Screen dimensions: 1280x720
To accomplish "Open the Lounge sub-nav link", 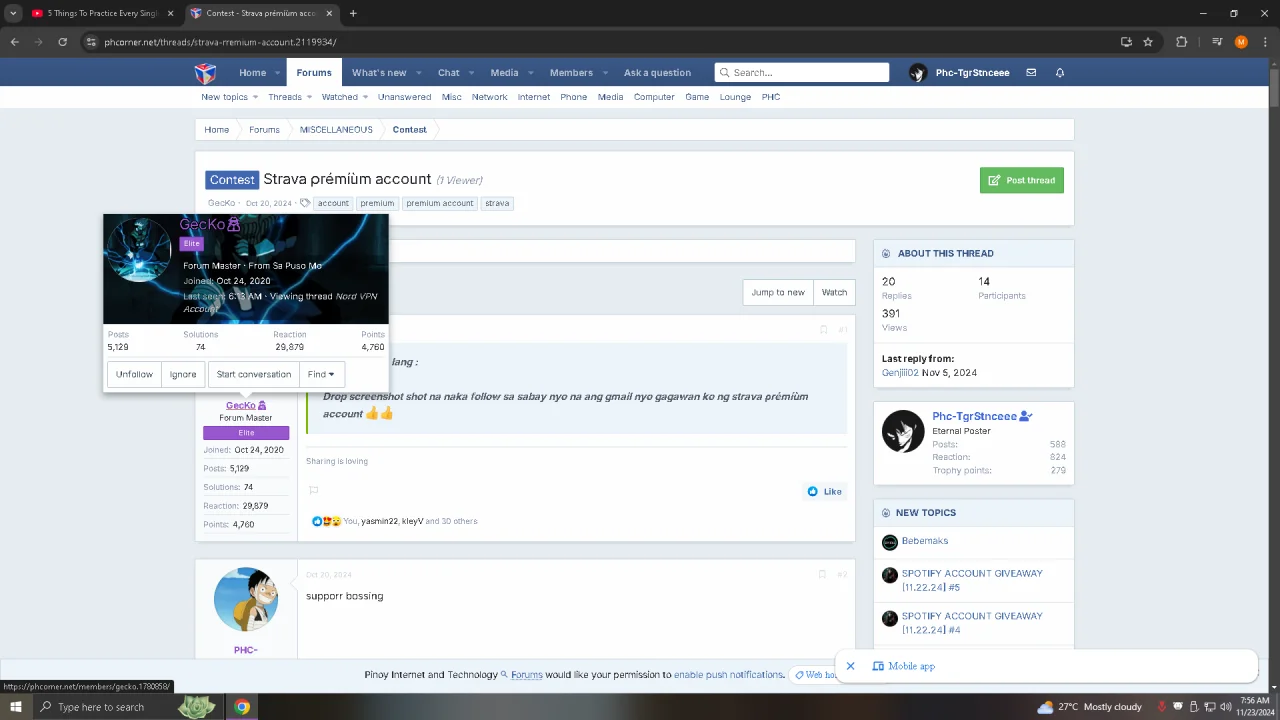I will 735,97.
